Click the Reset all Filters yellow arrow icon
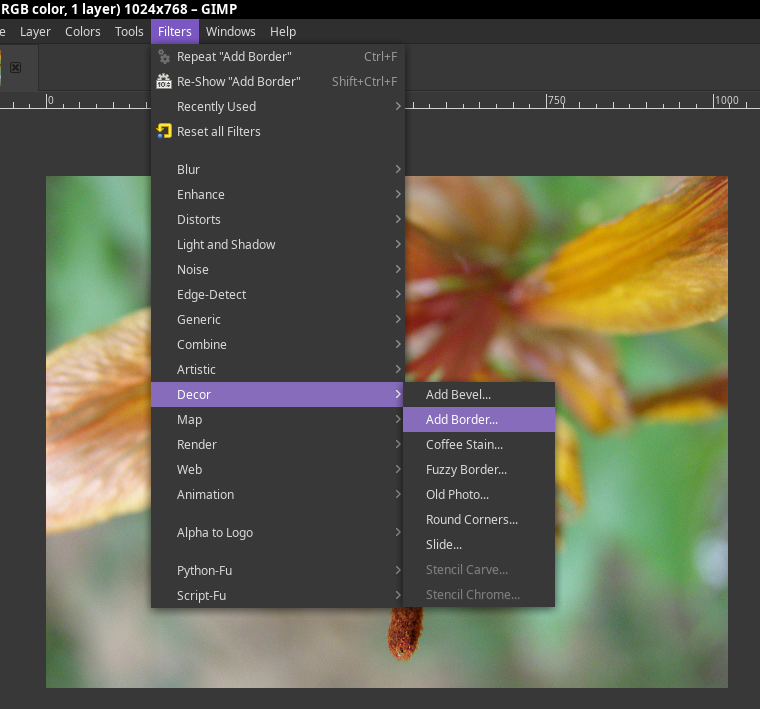The width and height of the screenshot is (760, 709). click(x=164, y=131)
